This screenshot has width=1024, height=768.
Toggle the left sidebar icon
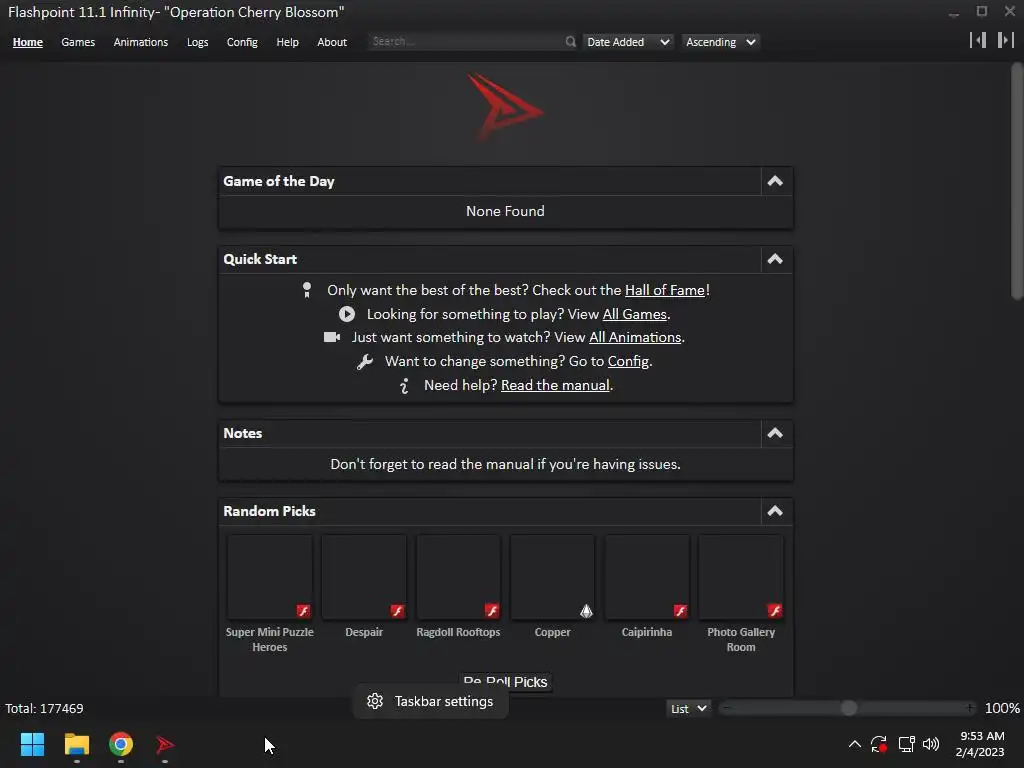[978, 40]
